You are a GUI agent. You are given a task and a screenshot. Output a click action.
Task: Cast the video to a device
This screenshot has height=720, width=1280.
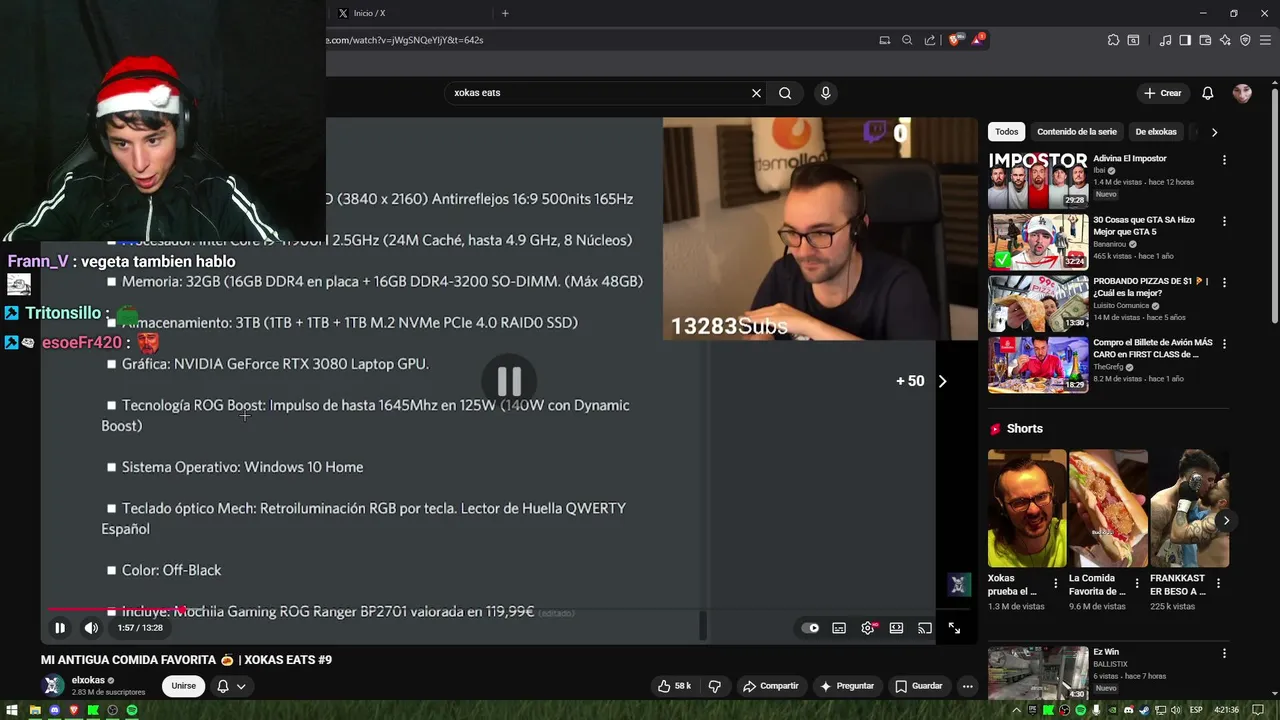click(925, 628)
